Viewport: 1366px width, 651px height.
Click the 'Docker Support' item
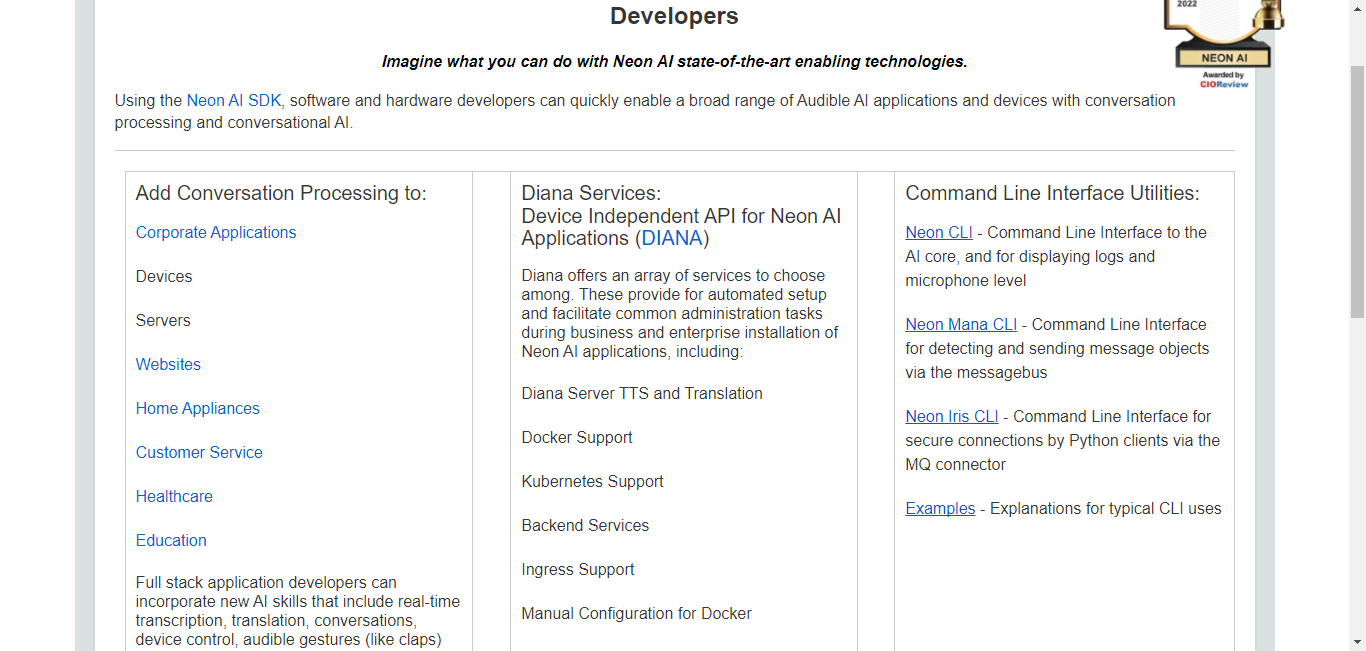577,437
